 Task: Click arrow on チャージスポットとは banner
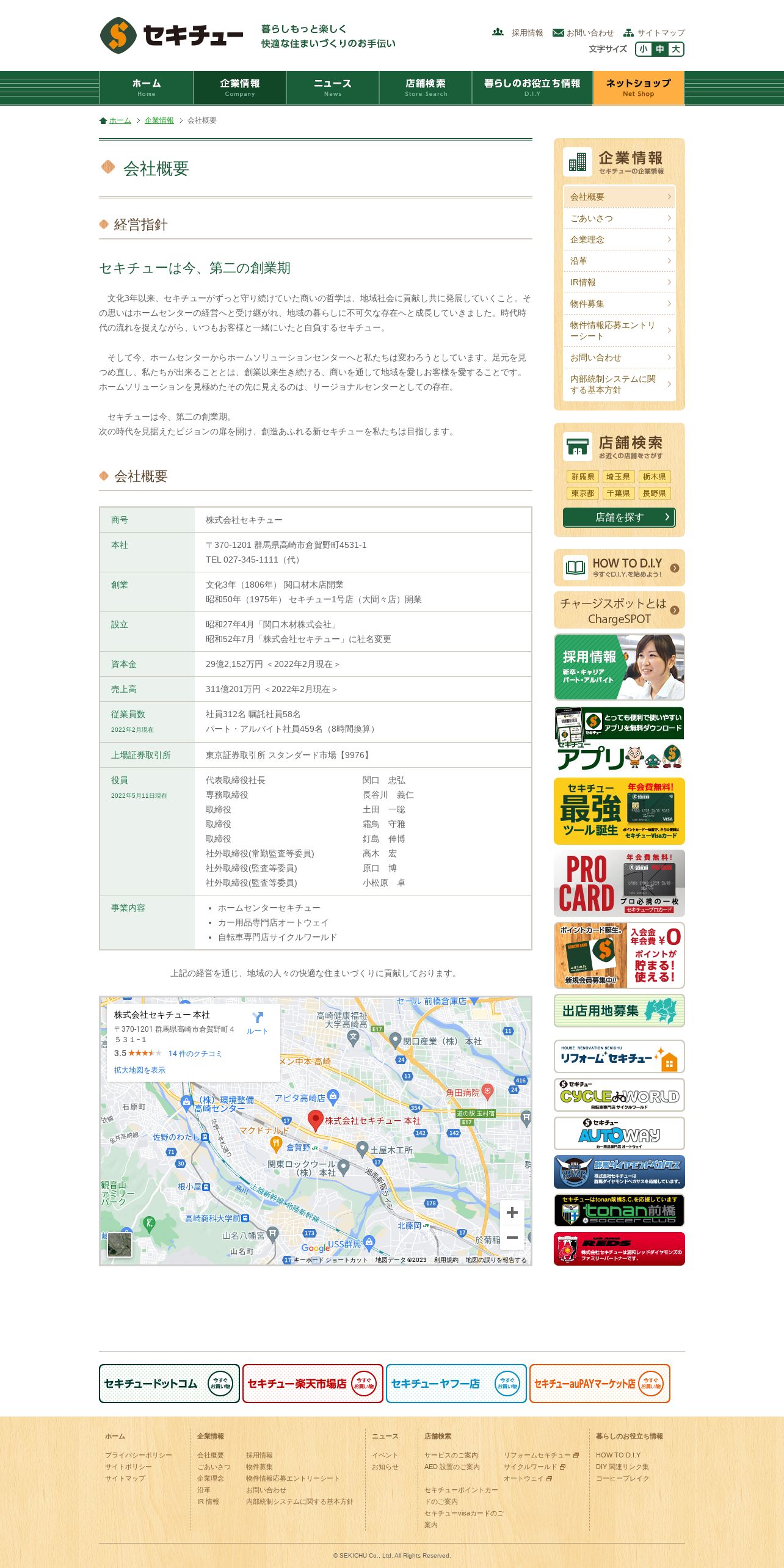(x=675, y=610)
